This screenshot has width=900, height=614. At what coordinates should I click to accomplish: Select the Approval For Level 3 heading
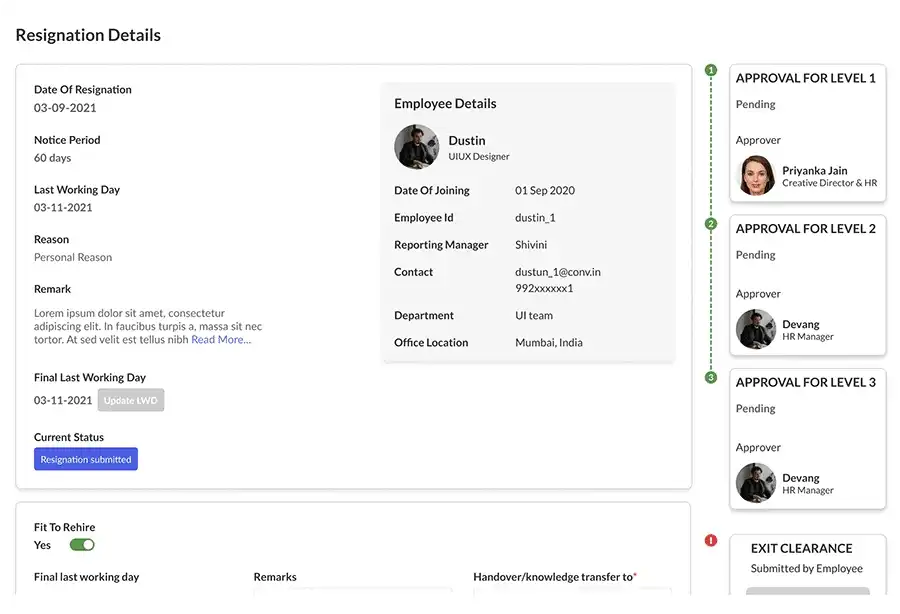pyautogui.click(x=805, y=382)
